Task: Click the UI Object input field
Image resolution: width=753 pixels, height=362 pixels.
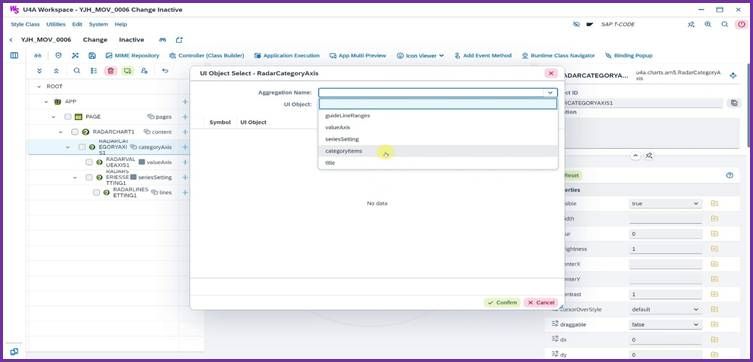Action: (437, 104)
